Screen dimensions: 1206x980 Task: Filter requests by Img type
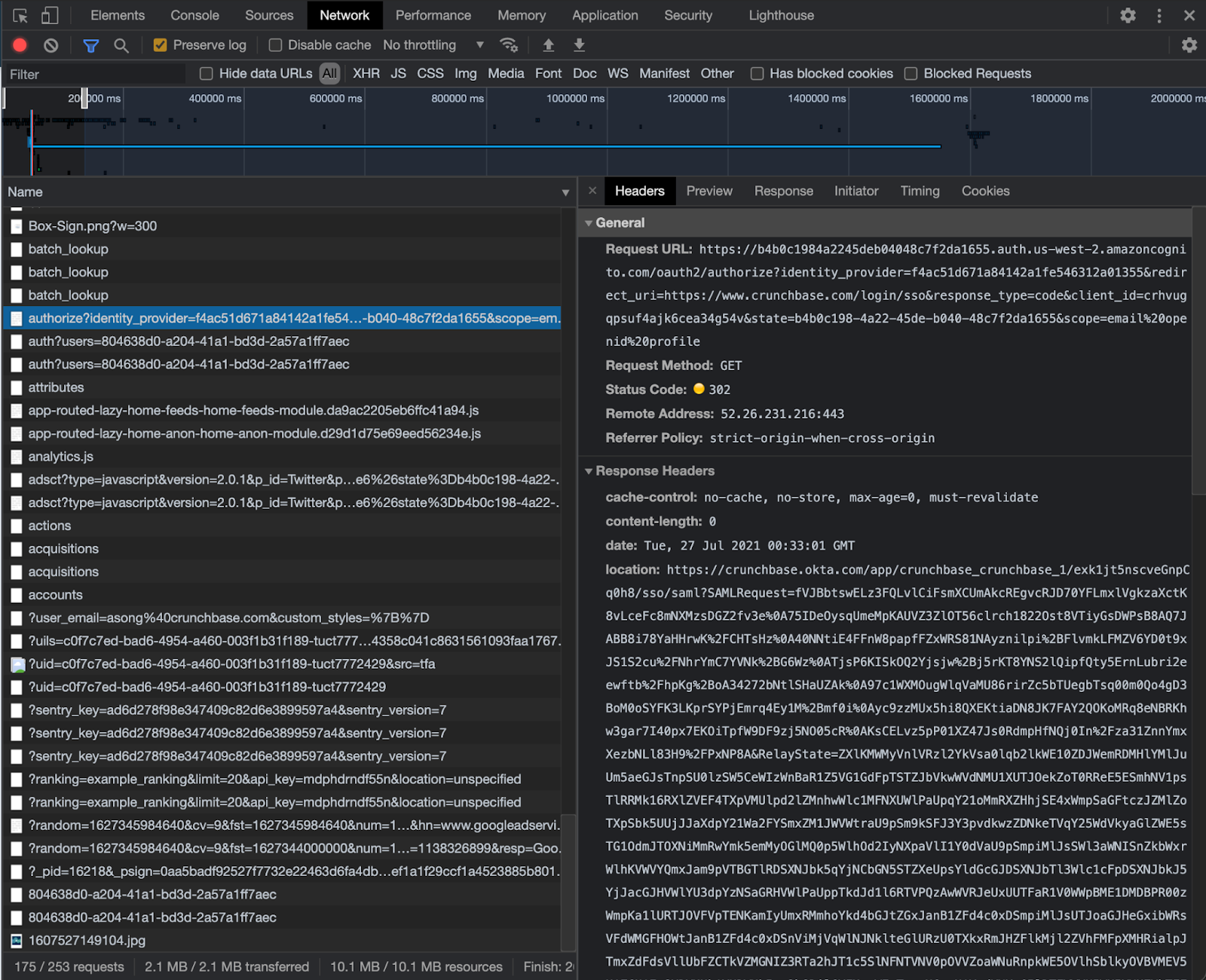(466, 73)
